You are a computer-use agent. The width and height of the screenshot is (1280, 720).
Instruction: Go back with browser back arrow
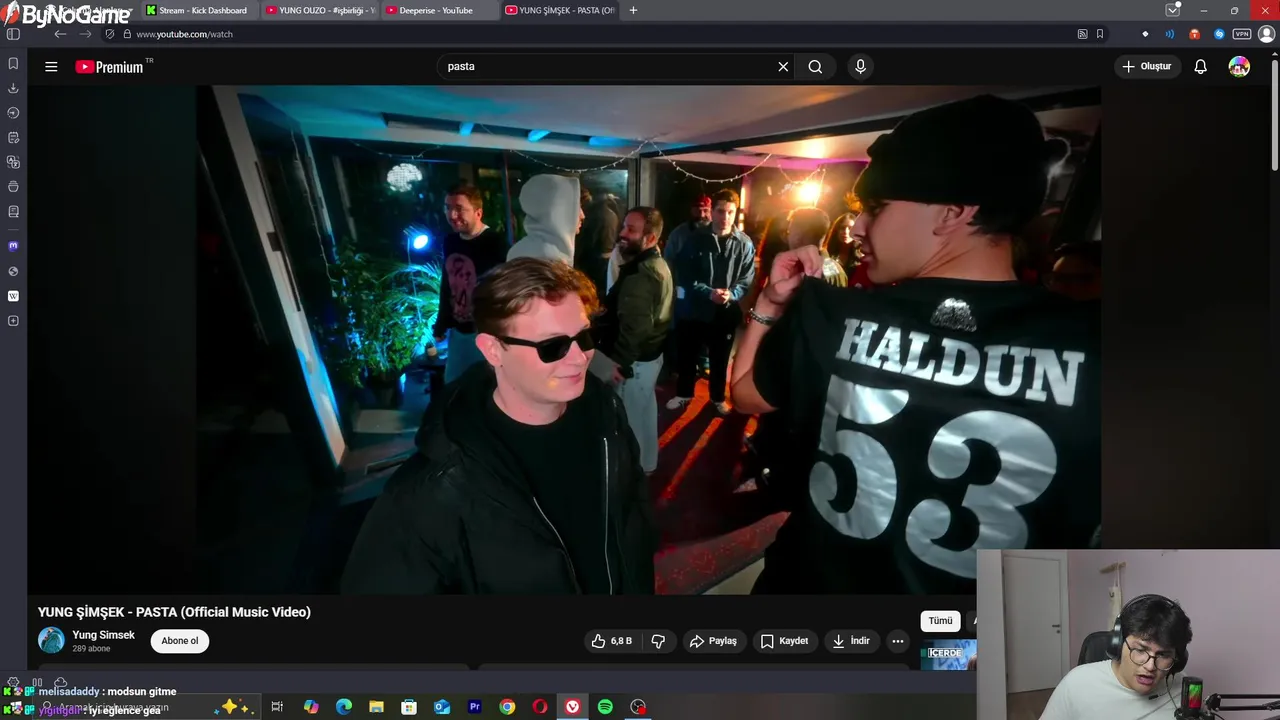coord(60,34)
